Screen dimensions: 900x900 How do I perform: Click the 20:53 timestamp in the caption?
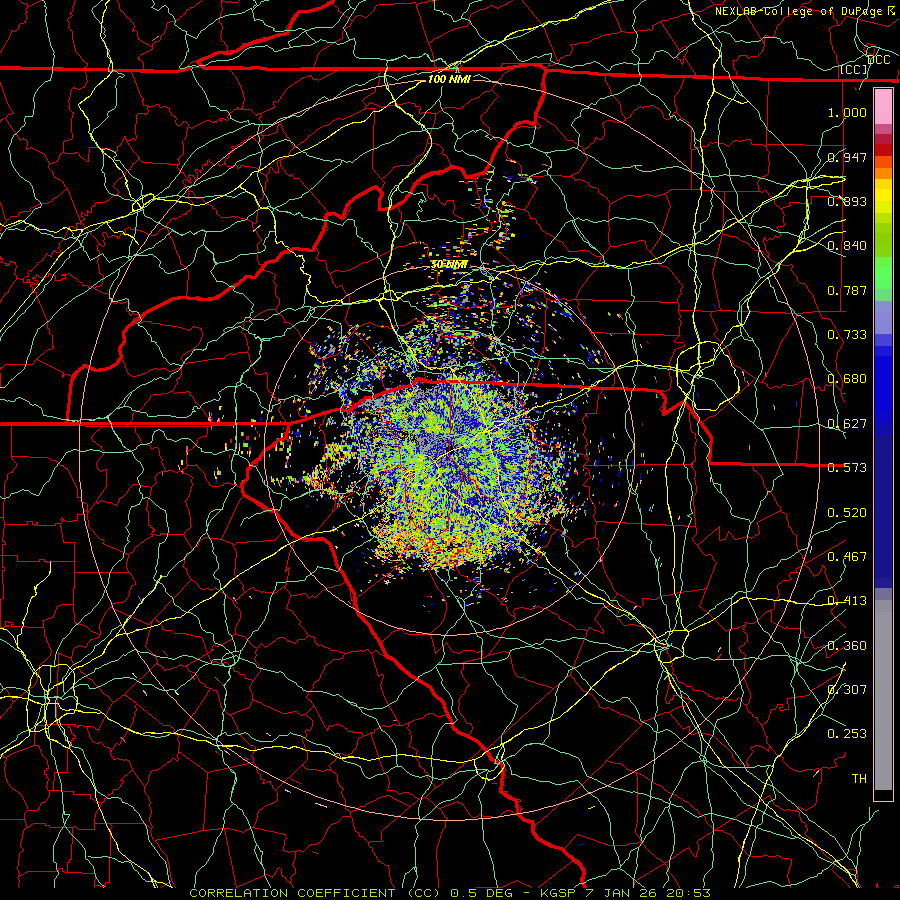point(688,893)
